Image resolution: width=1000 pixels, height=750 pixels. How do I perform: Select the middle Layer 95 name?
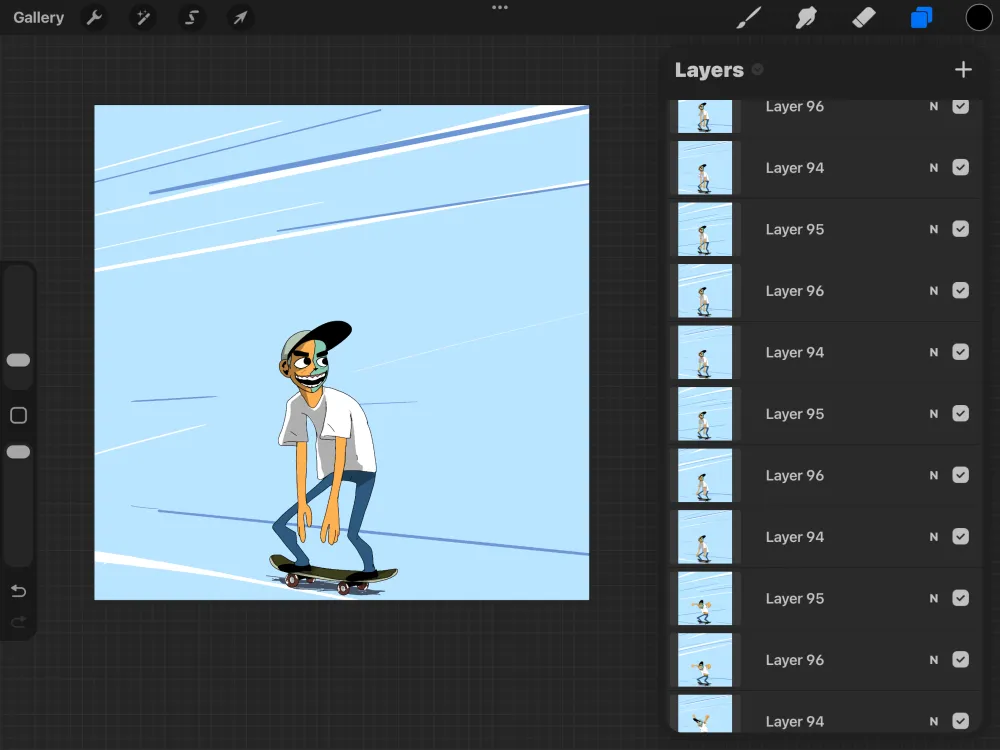[x=795, y=414]
